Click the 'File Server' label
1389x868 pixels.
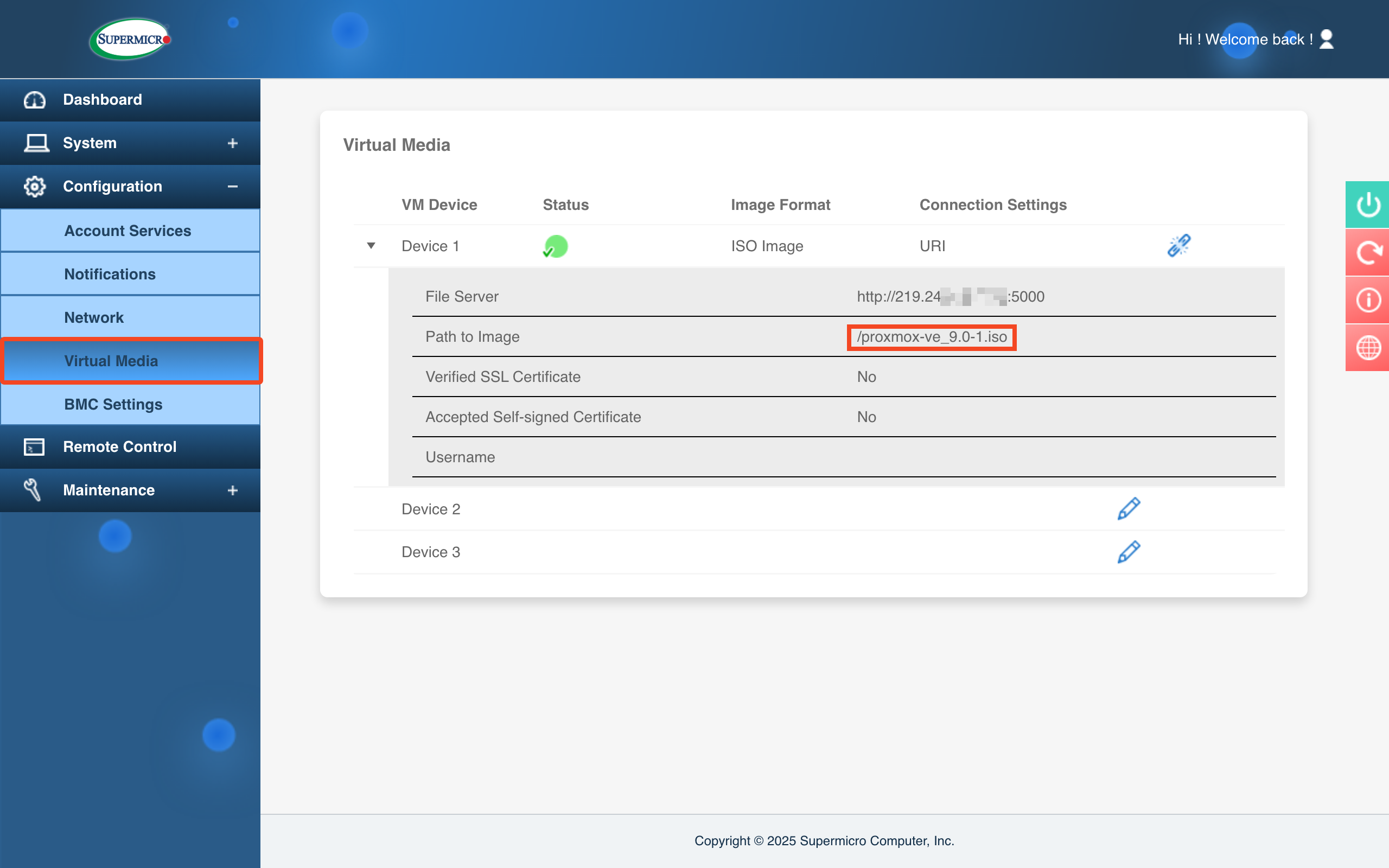click(462, 297)
